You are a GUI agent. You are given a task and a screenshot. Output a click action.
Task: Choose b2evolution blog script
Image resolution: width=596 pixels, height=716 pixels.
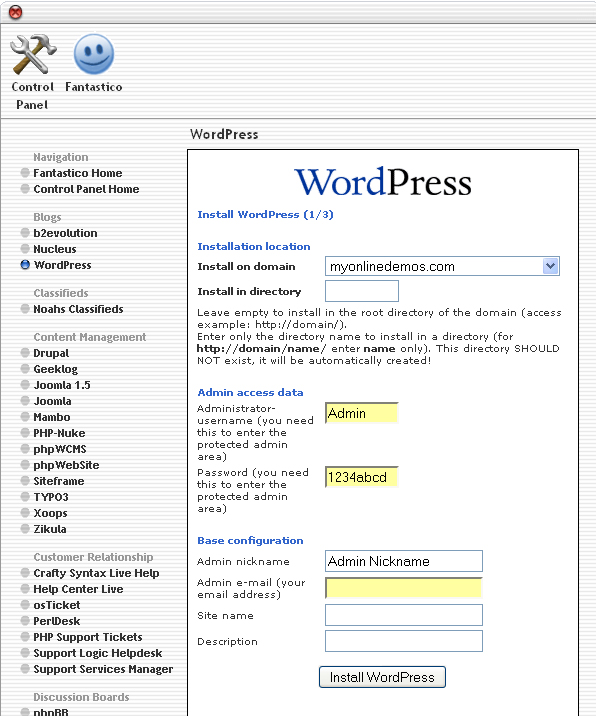click(65, 233)
